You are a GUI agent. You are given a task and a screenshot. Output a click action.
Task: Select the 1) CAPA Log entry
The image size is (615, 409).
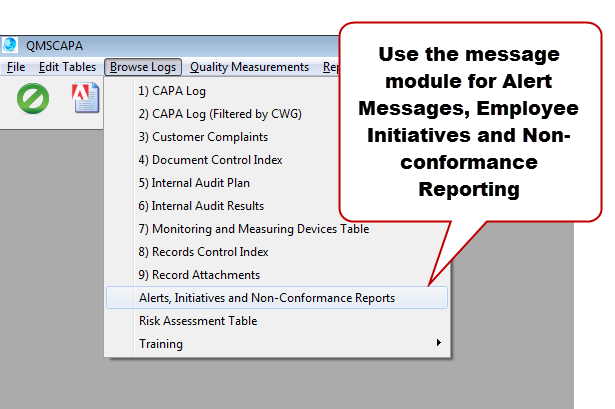point(174,91)
